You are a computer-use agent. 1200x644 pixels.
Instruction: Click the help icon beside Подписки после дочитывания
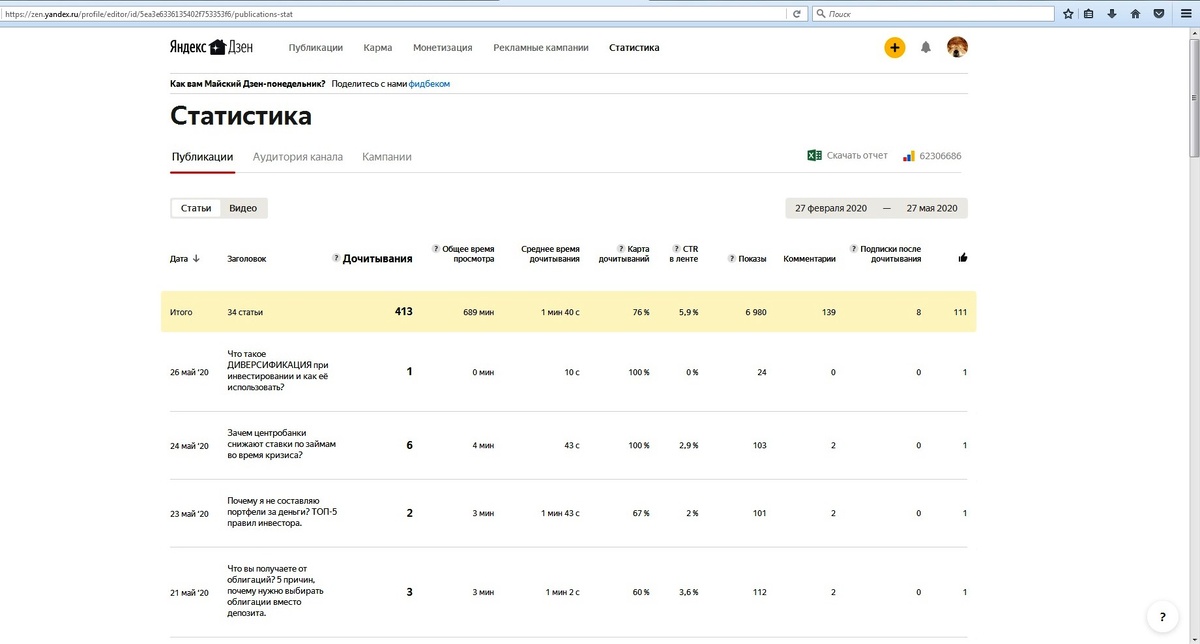853,248
